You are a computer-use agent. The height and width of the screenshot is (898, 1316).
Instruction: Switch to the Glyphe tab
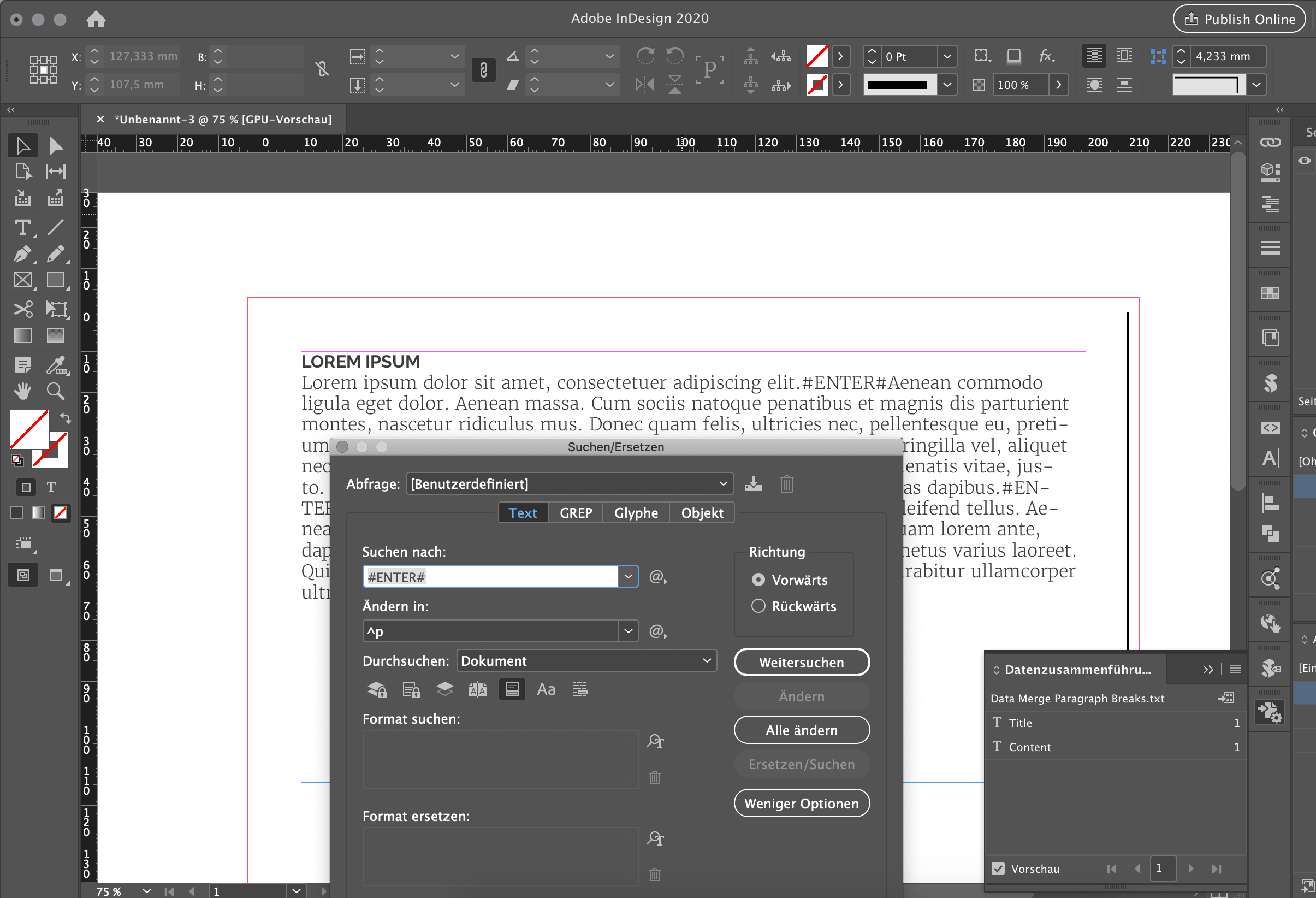636,513
